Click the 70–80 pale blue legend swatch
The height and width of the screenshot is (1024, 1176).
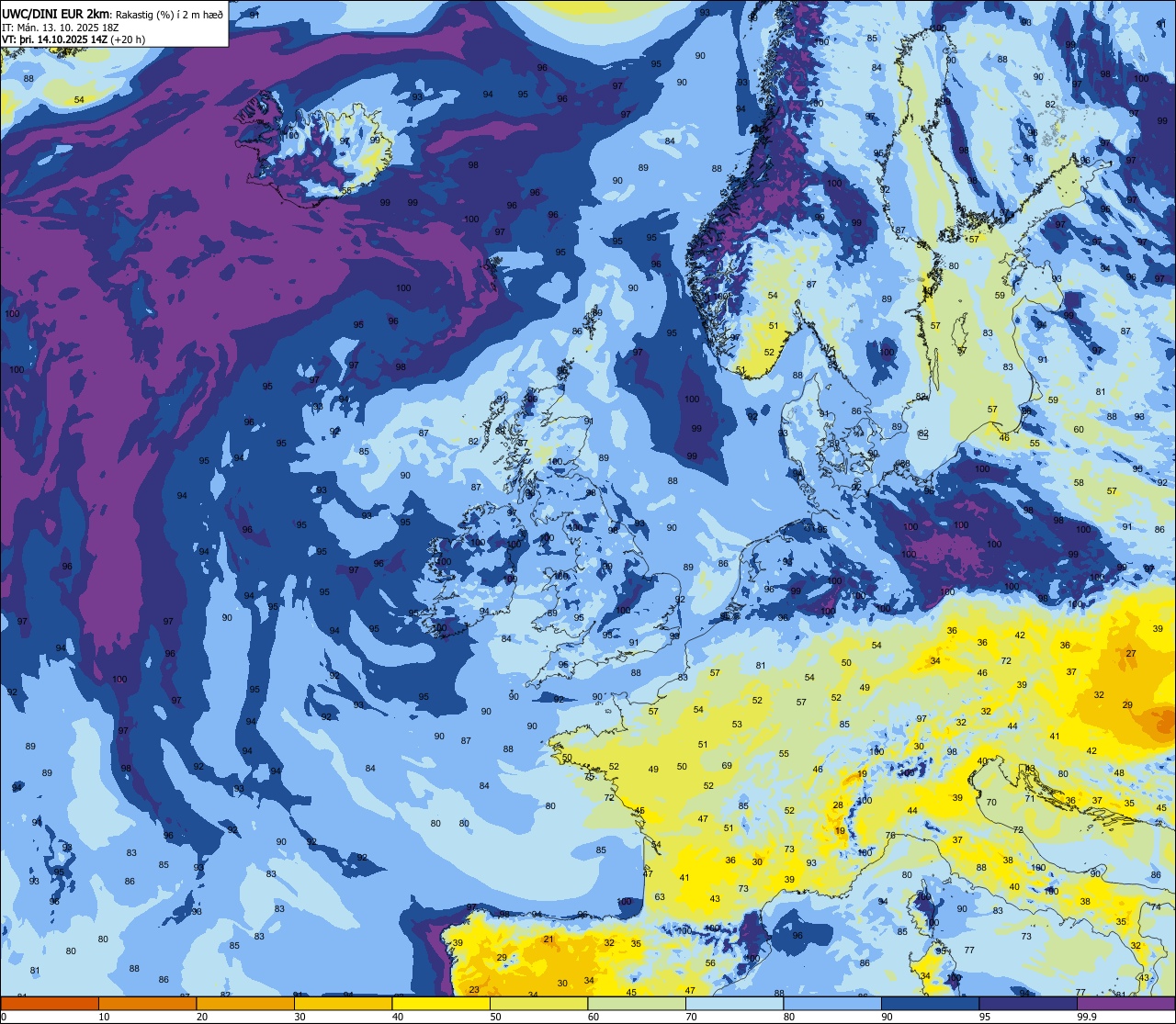(x=734, y=1004)
